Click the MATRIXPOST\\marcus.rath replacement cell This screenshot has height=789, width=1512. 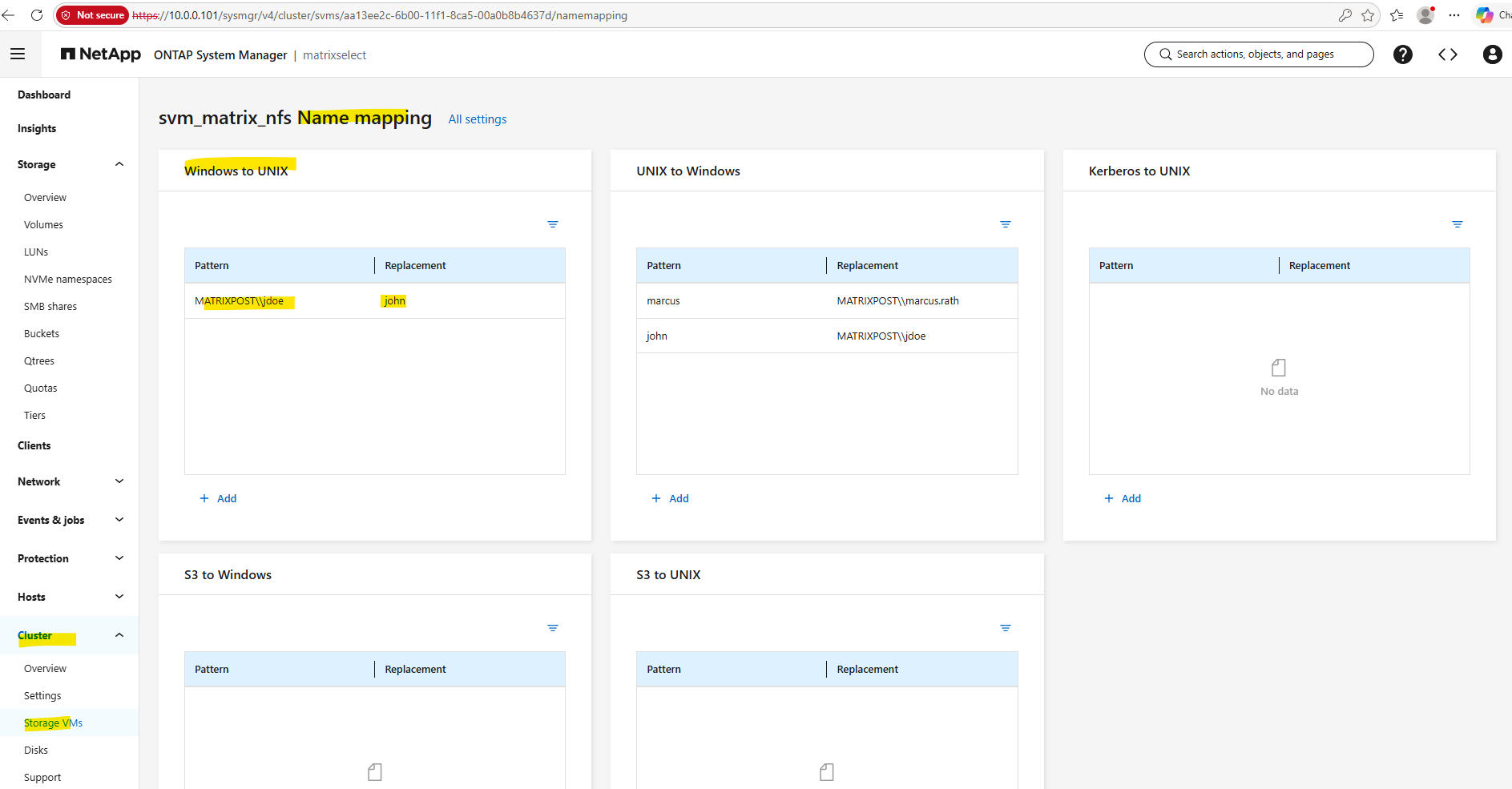click(898, 301)
